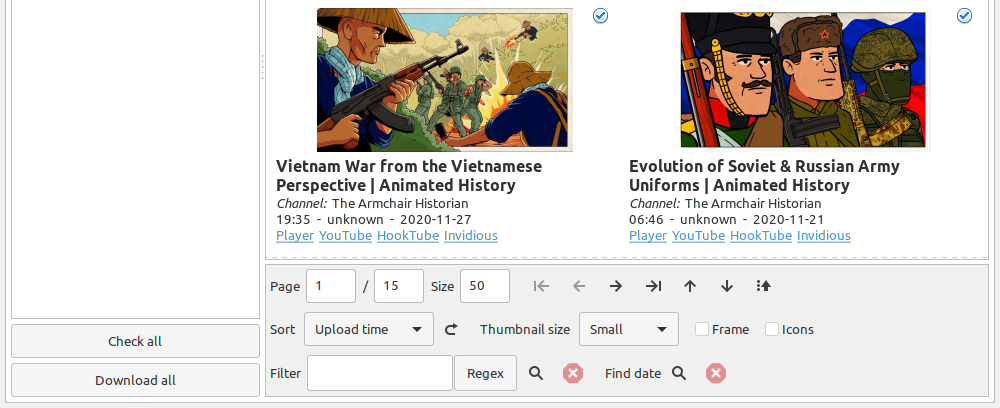The width and height of the screenshot is (1000, 408).
Task: Click the Filter text input field
Action: [379, 374]
